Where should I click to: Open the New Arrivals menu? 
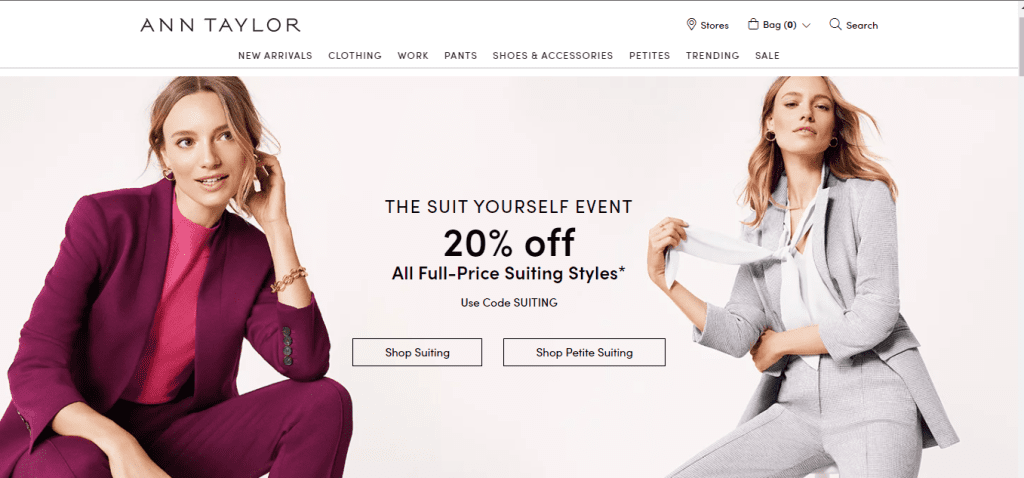[275, 56]
